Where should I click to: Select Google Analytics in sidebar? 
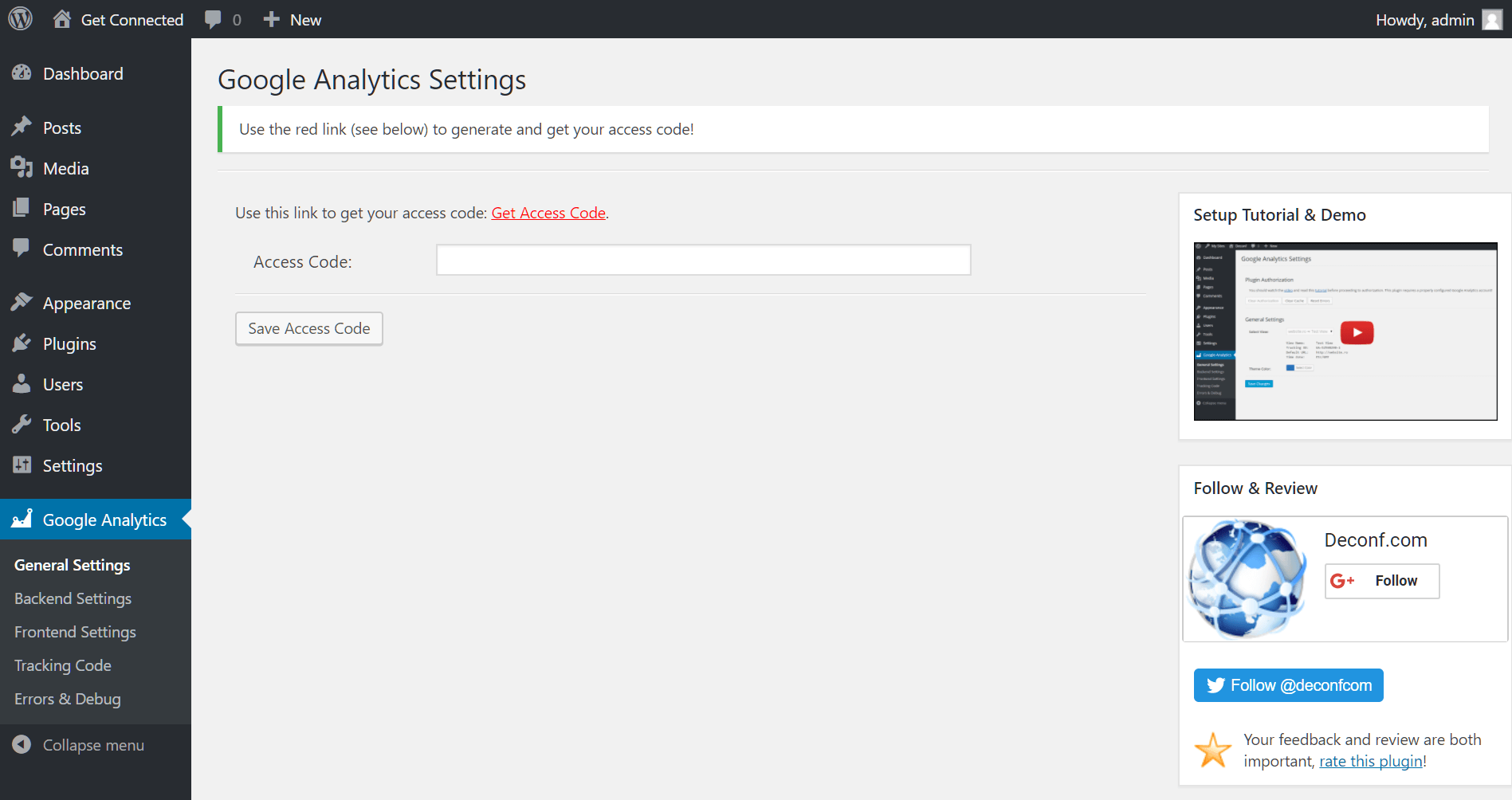point(96,520)
